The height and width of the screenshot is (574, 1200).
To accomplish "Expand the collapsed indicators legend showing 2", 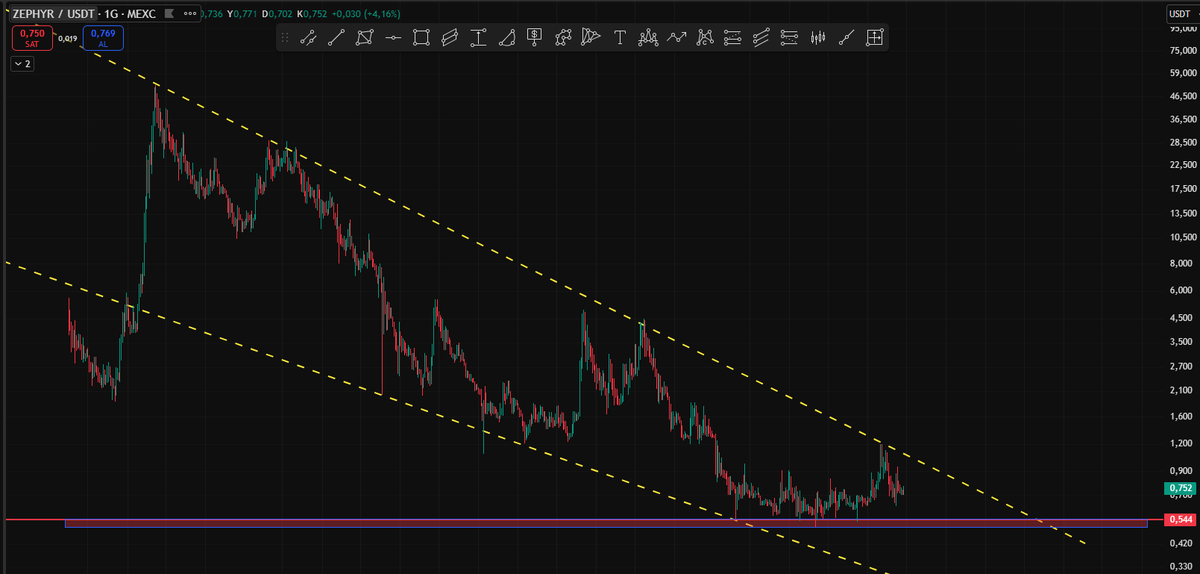I will [x=22, y=64].
